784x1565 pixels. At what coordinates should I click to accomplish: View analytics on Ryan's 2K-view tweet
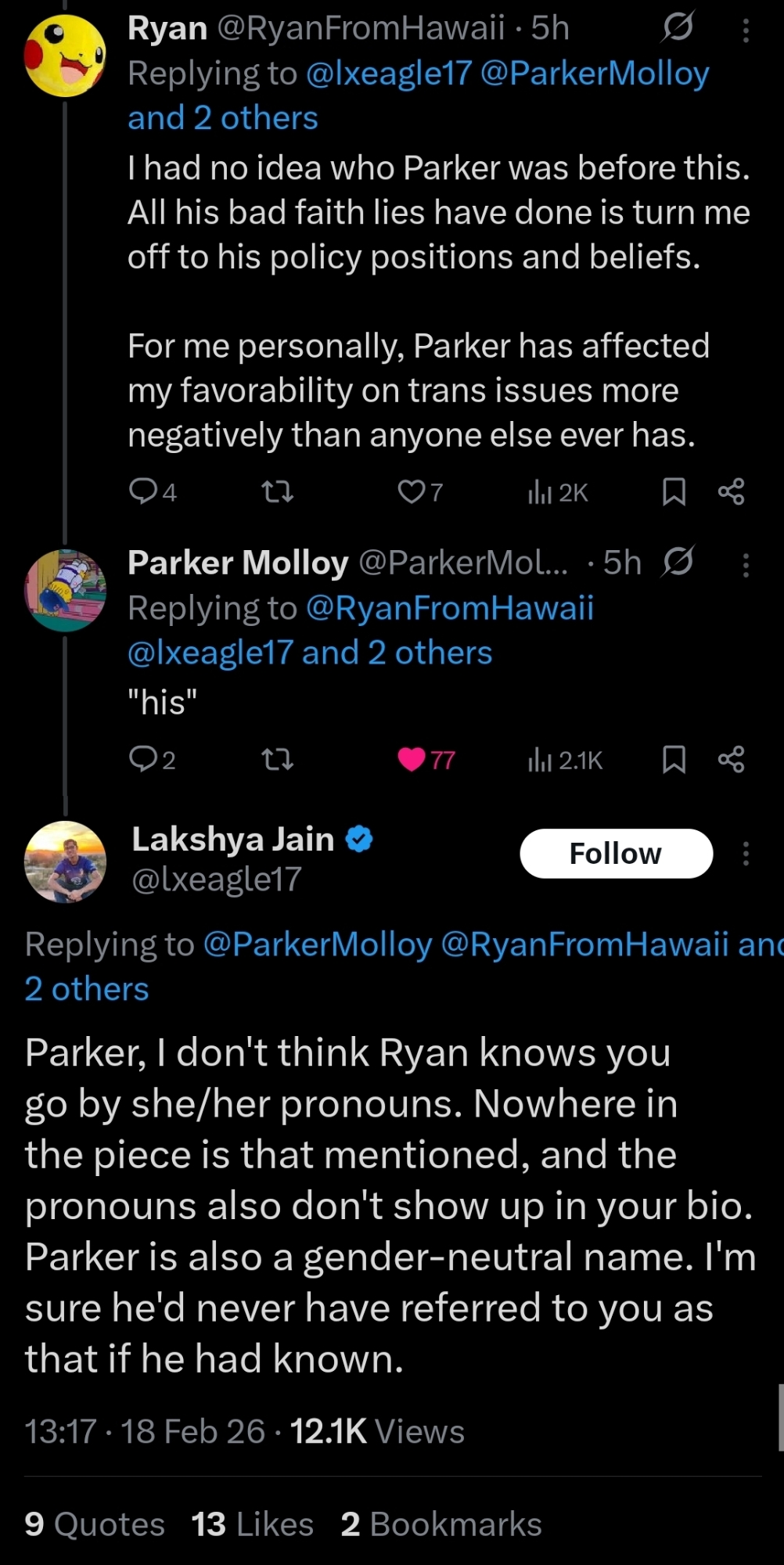tap(540, 492)
